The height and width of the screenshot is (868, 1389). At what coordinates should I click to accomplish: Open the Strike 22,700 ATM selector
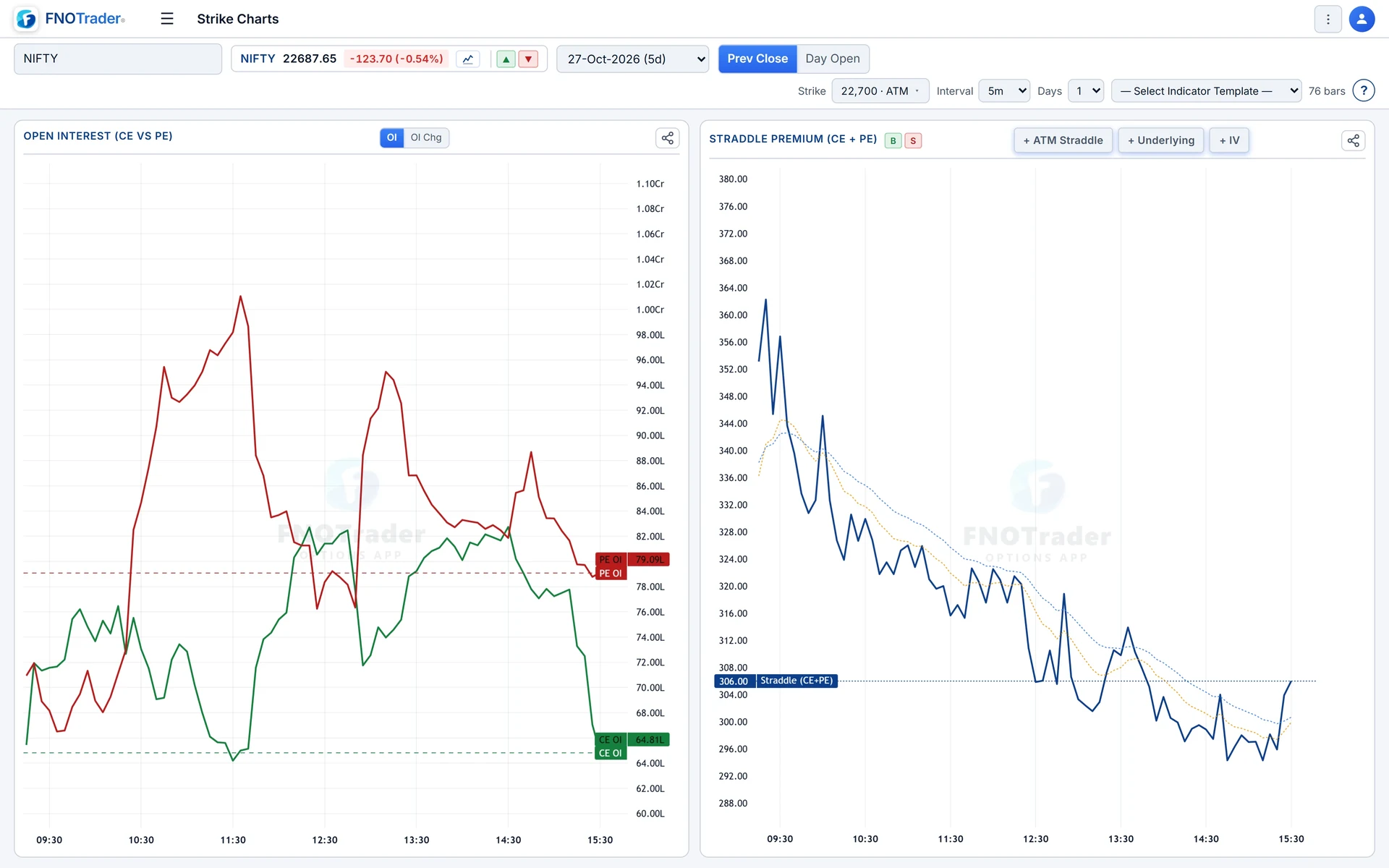[880, 91]
